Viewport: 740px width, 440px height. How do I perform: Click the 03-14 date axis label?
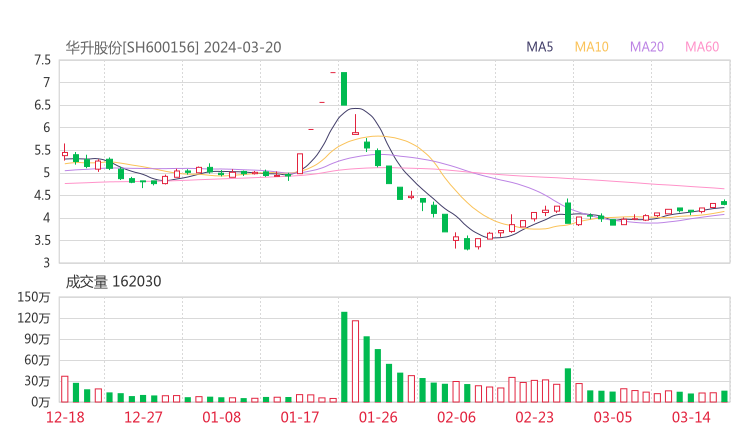tap(691, 417)
